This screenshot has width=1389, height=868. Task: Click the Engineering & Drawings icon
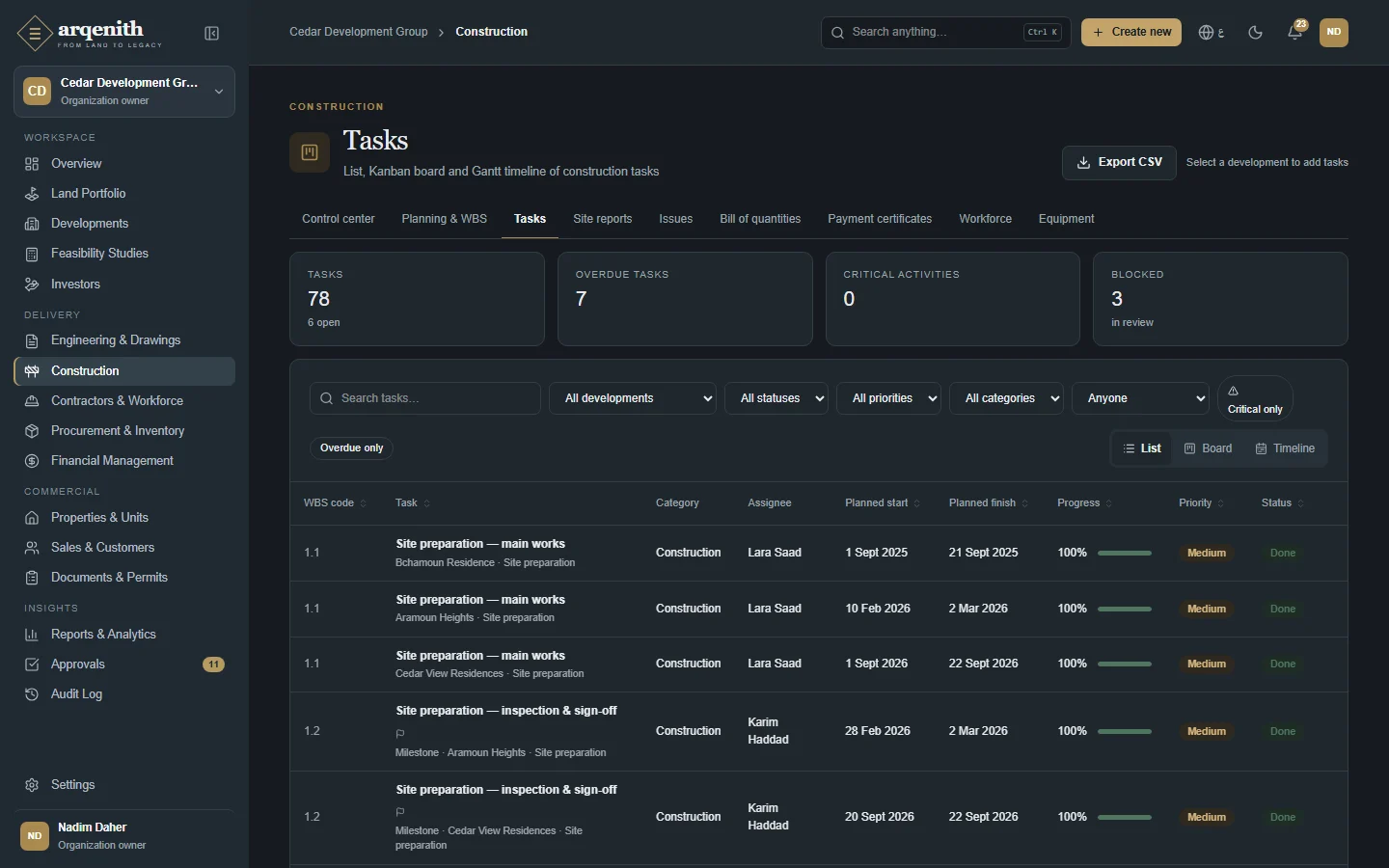click(x=32, y=340)
